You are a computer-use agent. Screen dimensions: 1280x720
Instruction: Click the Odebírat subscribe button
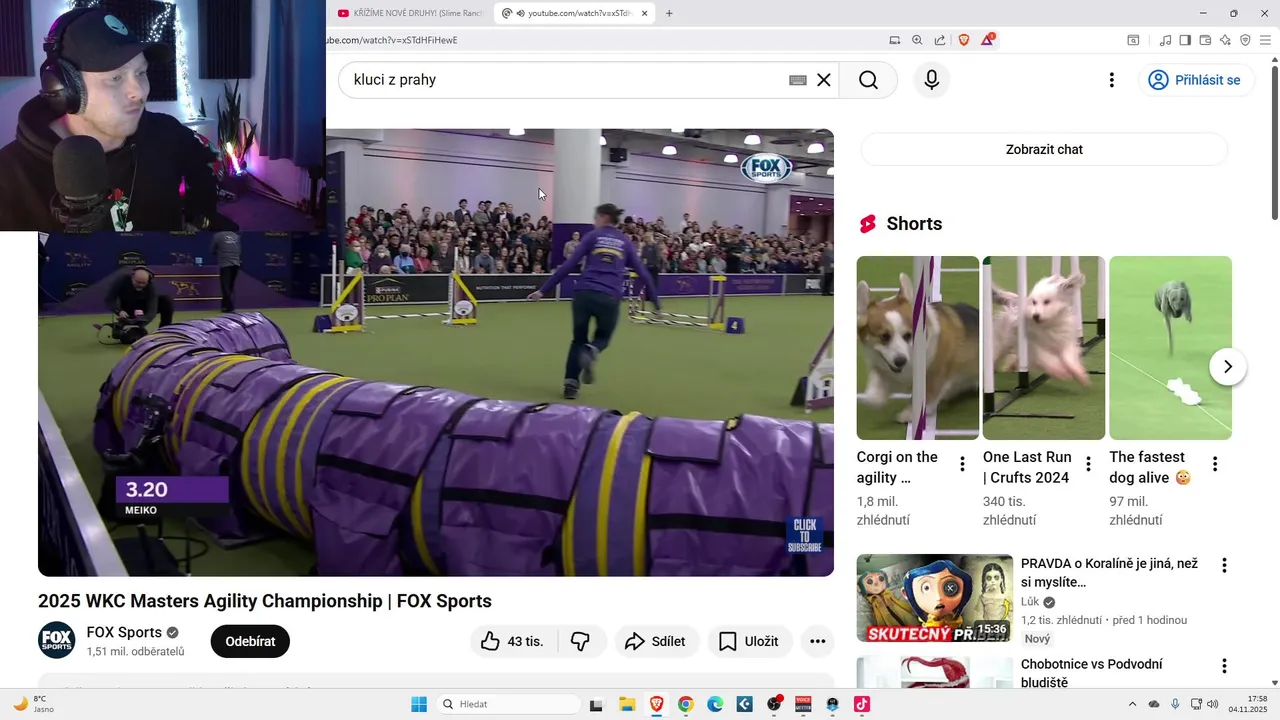click(x=250, y=641)
